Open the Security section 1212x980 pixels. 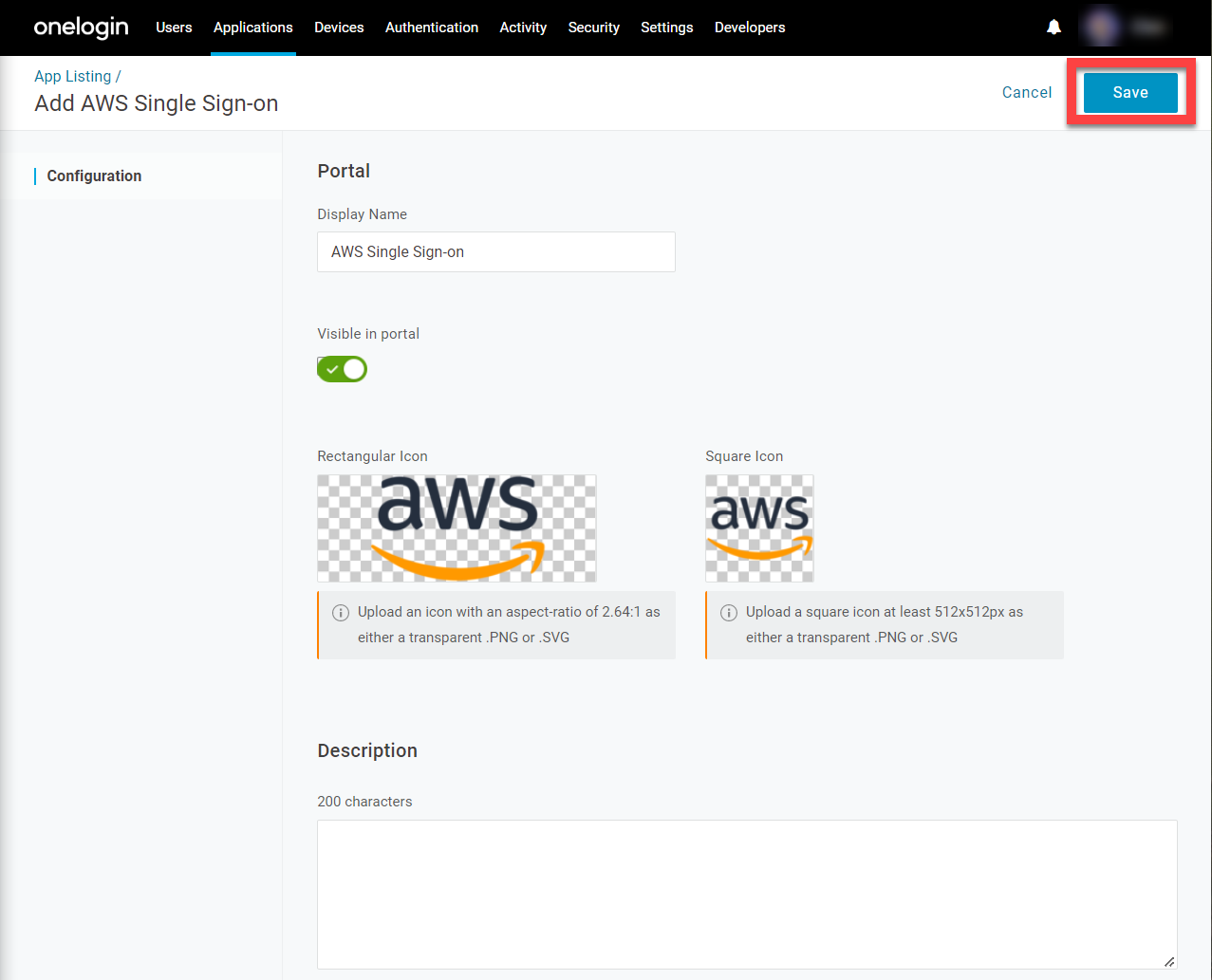pyautogui.click(x=593, y=27)
